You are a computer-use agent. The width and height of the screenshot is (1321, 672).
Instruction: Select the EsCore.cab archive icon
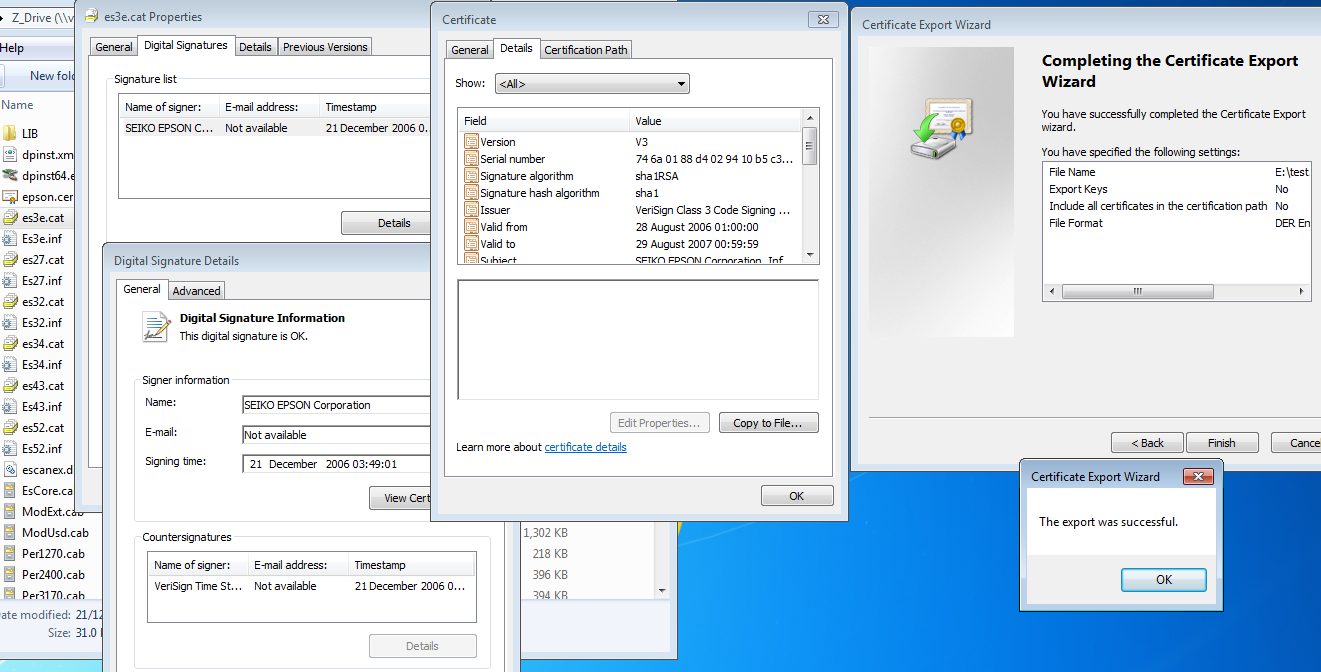click(10, 491)
